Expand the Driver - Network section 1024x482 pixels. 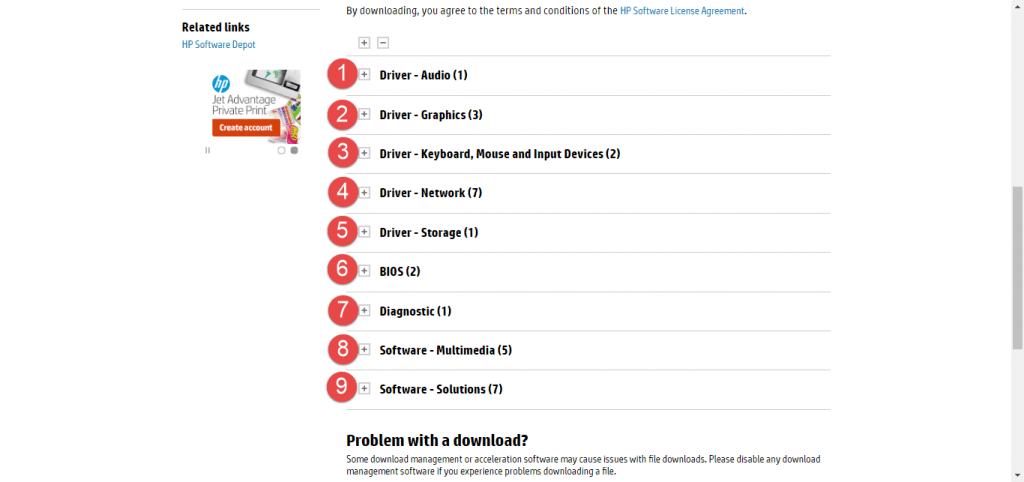click(365, 192)
